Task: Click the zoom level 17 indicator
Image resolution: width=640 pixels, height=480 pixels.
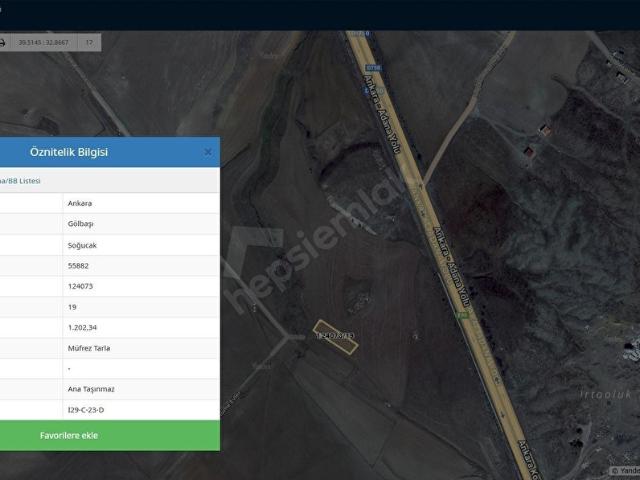Action: pos(89,43)
